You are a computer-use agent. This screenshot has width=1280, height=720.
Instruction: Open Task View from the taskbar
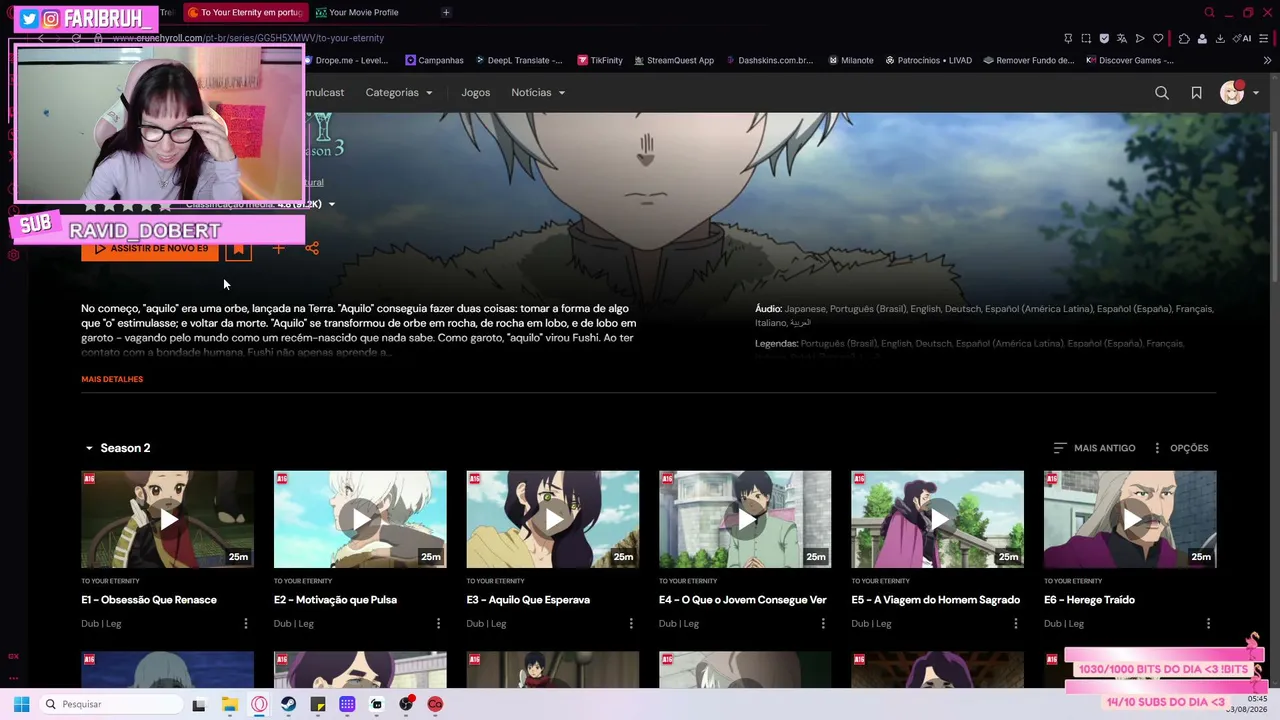tap(199, 704)
